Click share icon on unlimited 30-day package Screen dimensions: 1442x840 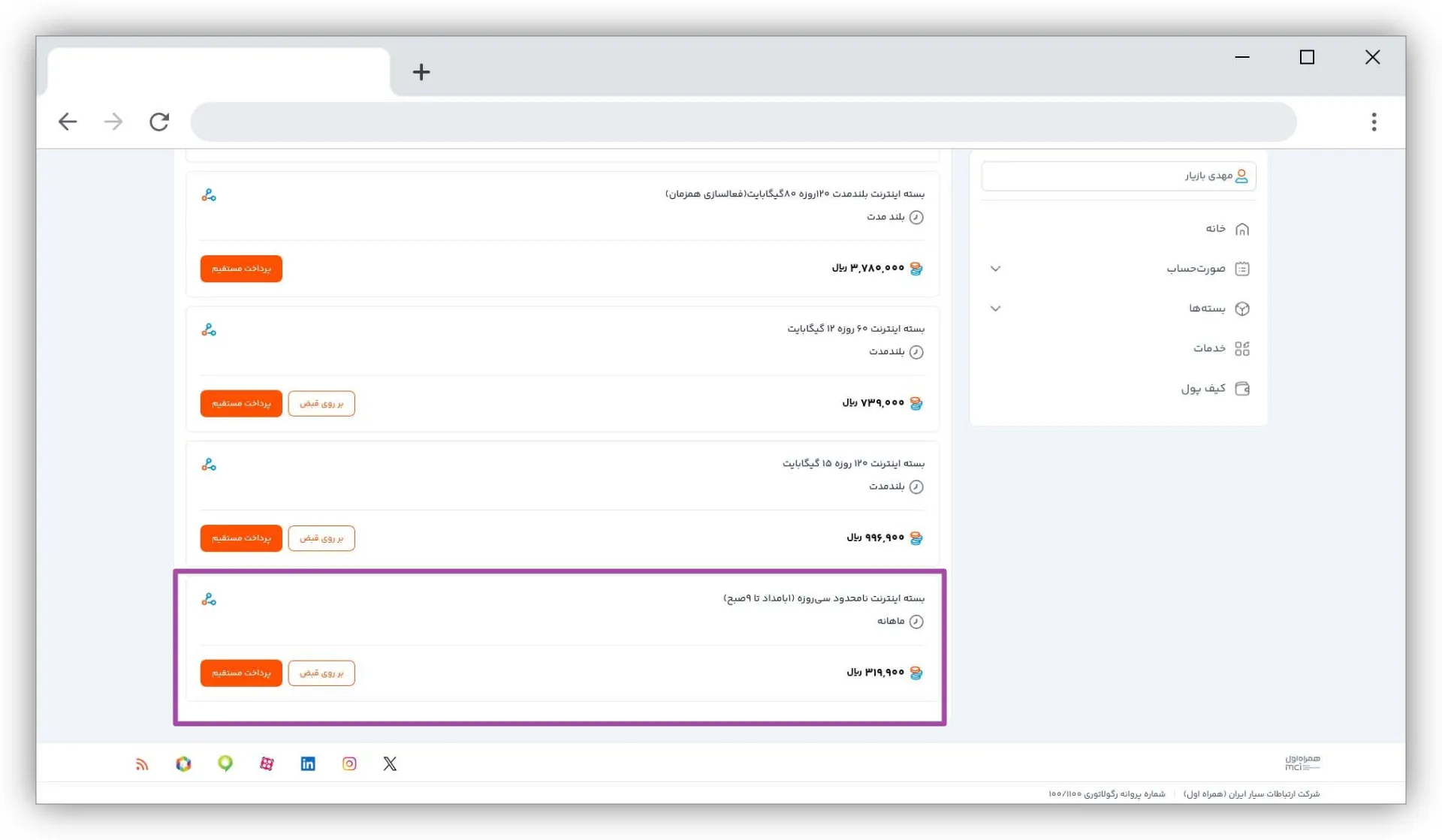tap(209, 600)
